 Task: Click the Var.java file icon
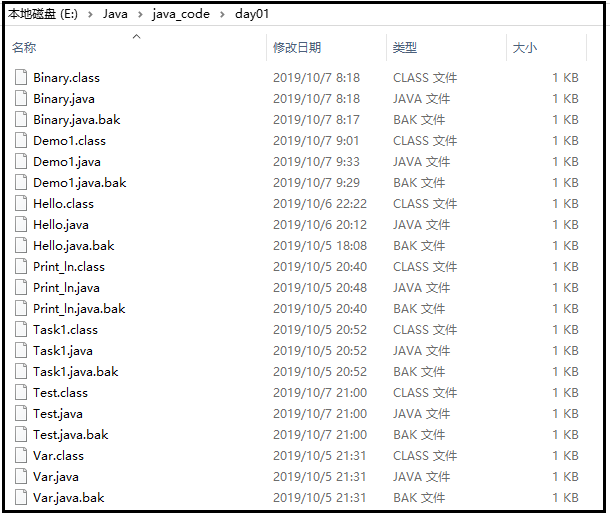click(21, 476)
